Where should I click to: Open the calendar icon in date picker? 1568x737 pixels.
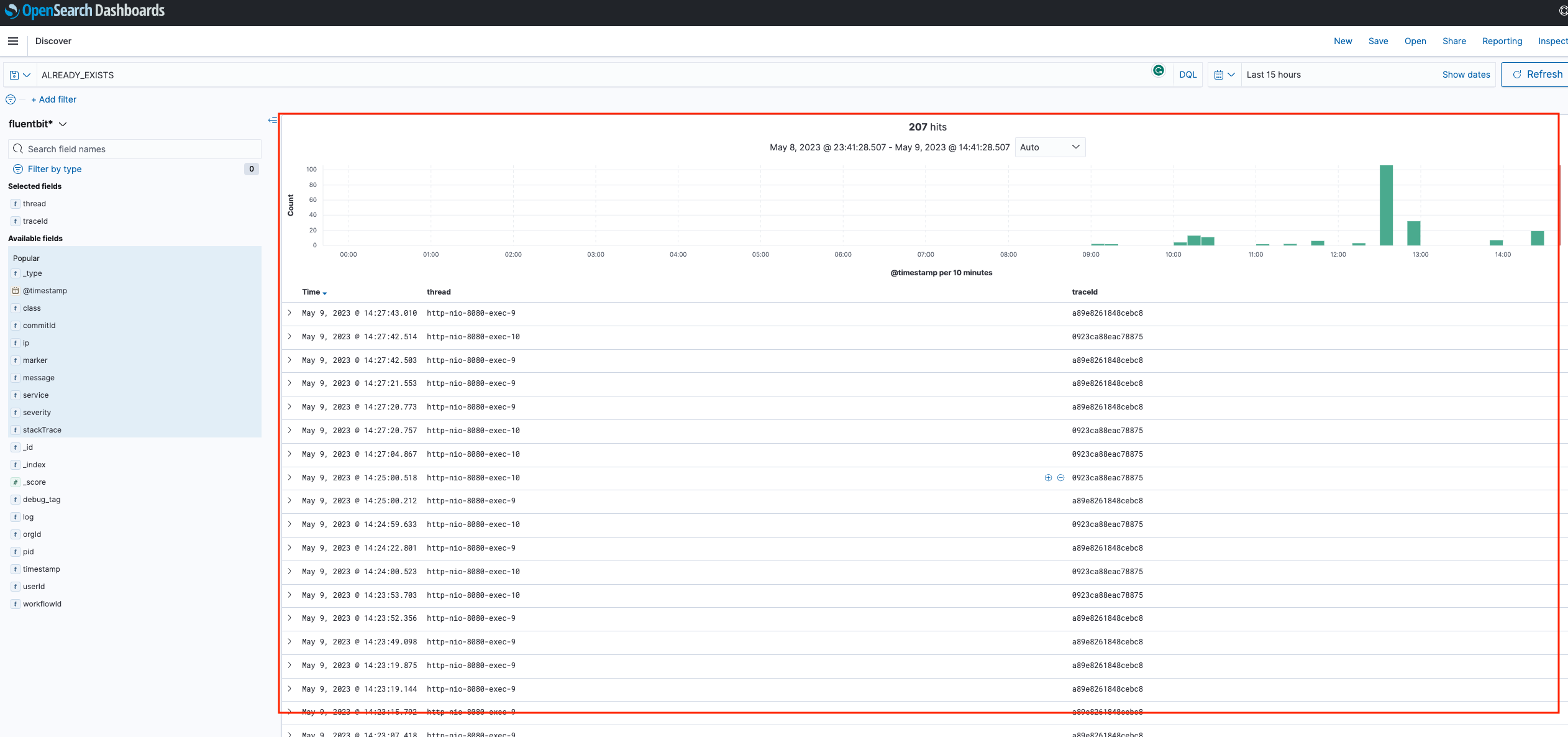(x=1220, y=74)
